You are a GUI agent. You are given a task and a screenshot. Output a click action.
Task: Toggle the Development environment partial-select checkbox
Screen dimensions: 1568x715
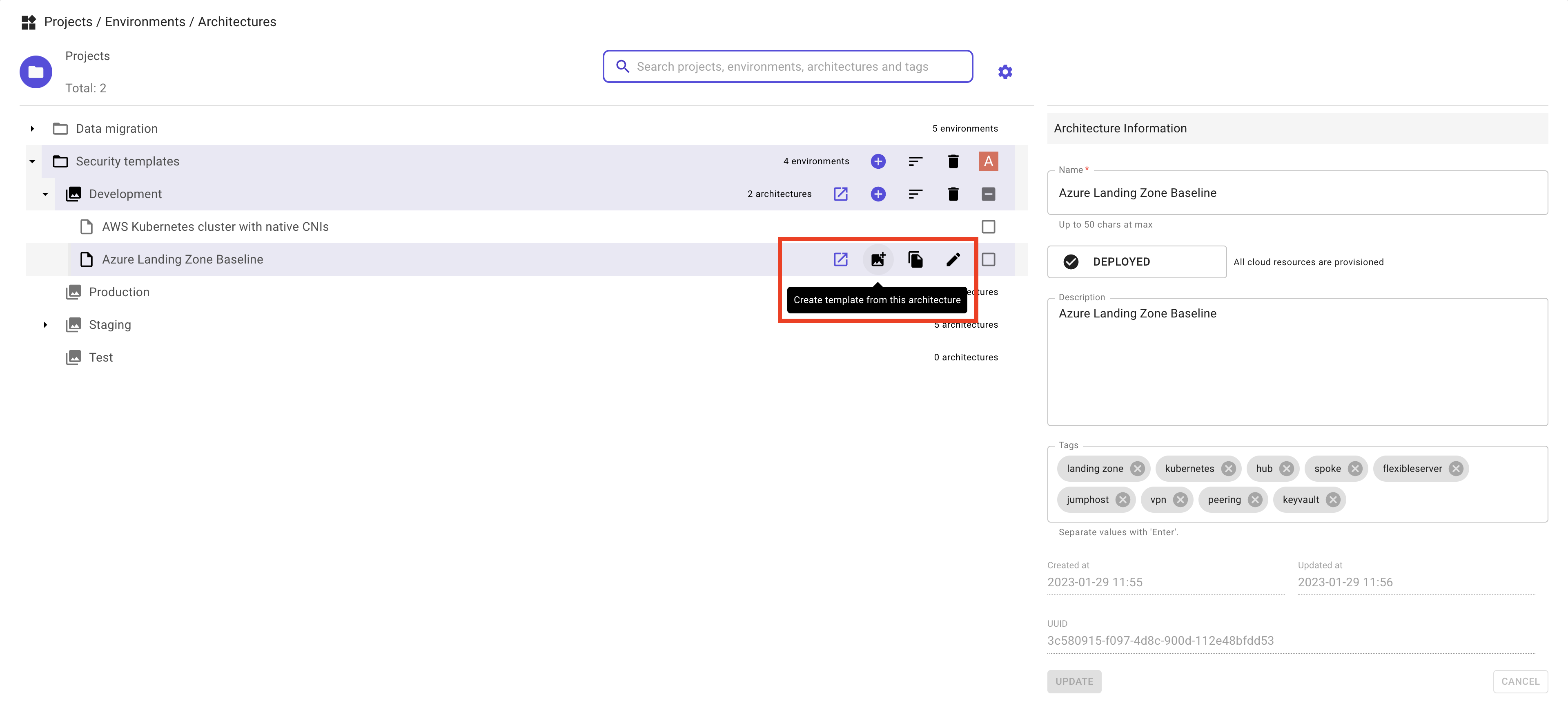click(x=989, y=194)
